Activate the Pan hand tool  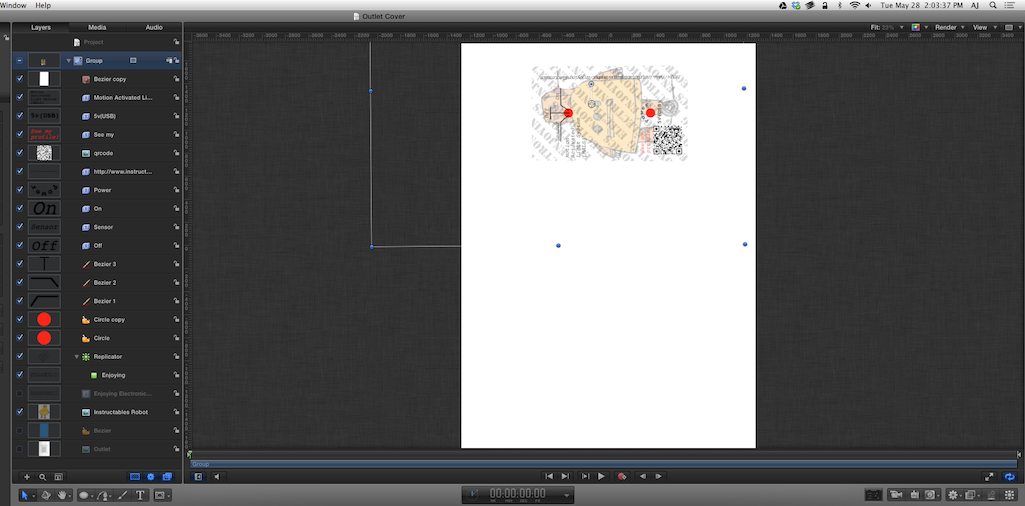point(62,495)
